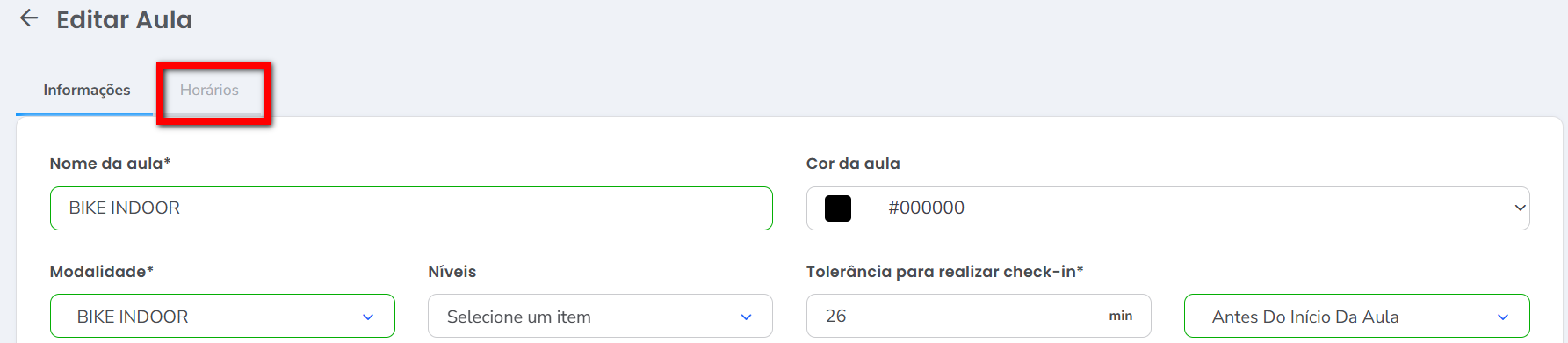Click the 'Editar Aula' page title
Viewport: 1568px width, 343px height.
125,19
